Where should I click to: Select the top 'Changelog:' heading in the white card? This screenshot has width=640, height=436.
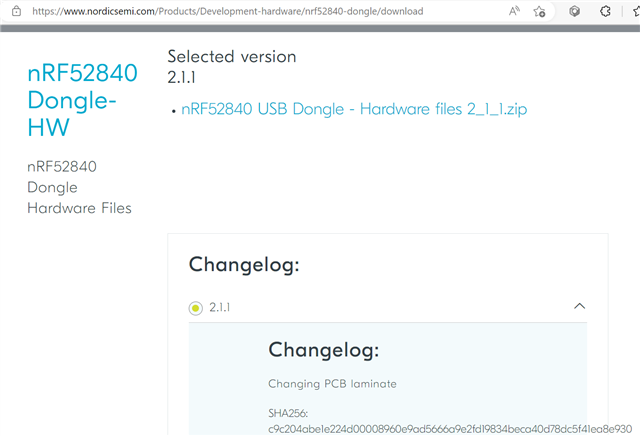click(x=244, y=265)
